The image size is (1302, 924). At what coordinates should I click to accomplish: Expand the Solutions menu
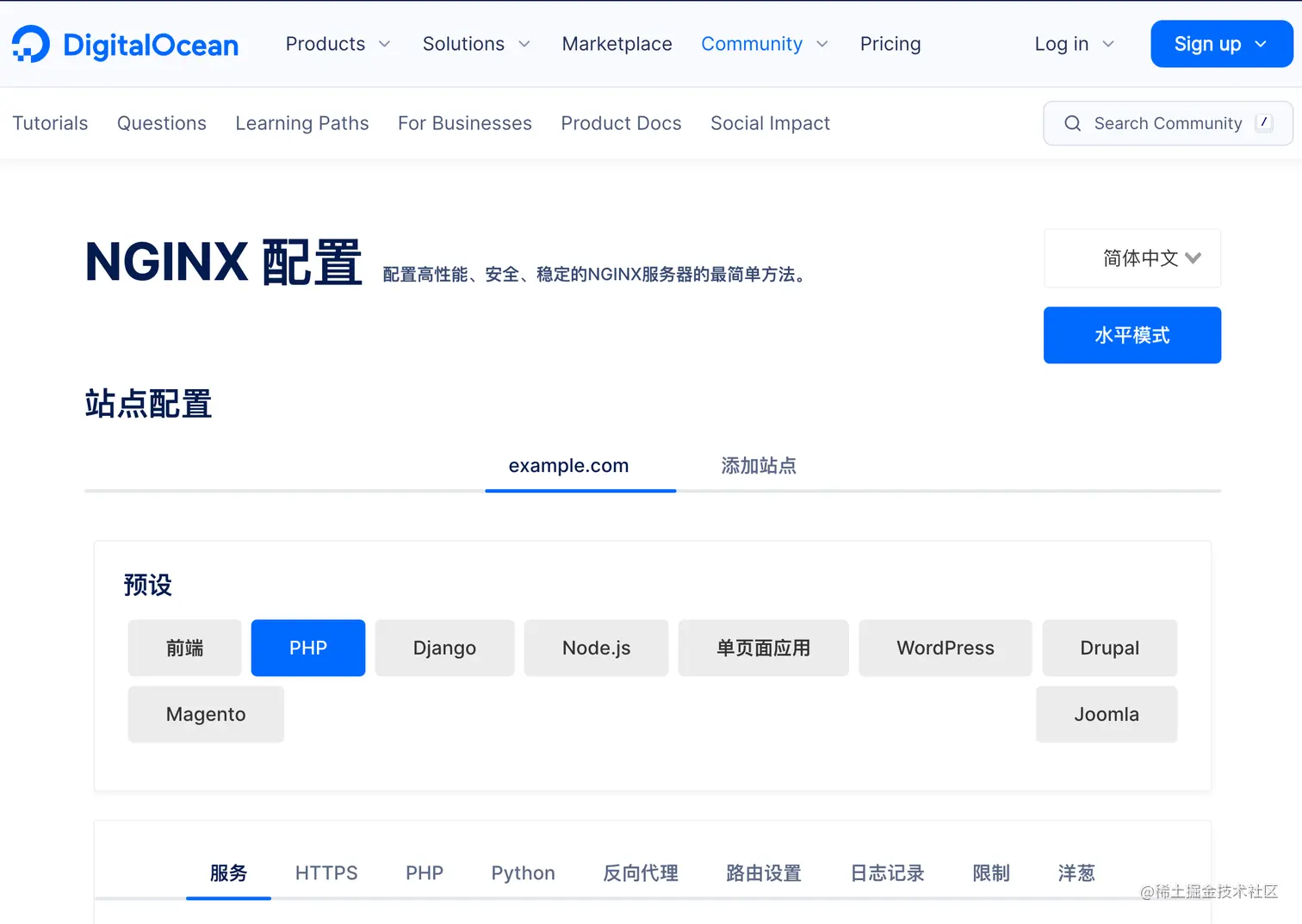coord(476,44)
